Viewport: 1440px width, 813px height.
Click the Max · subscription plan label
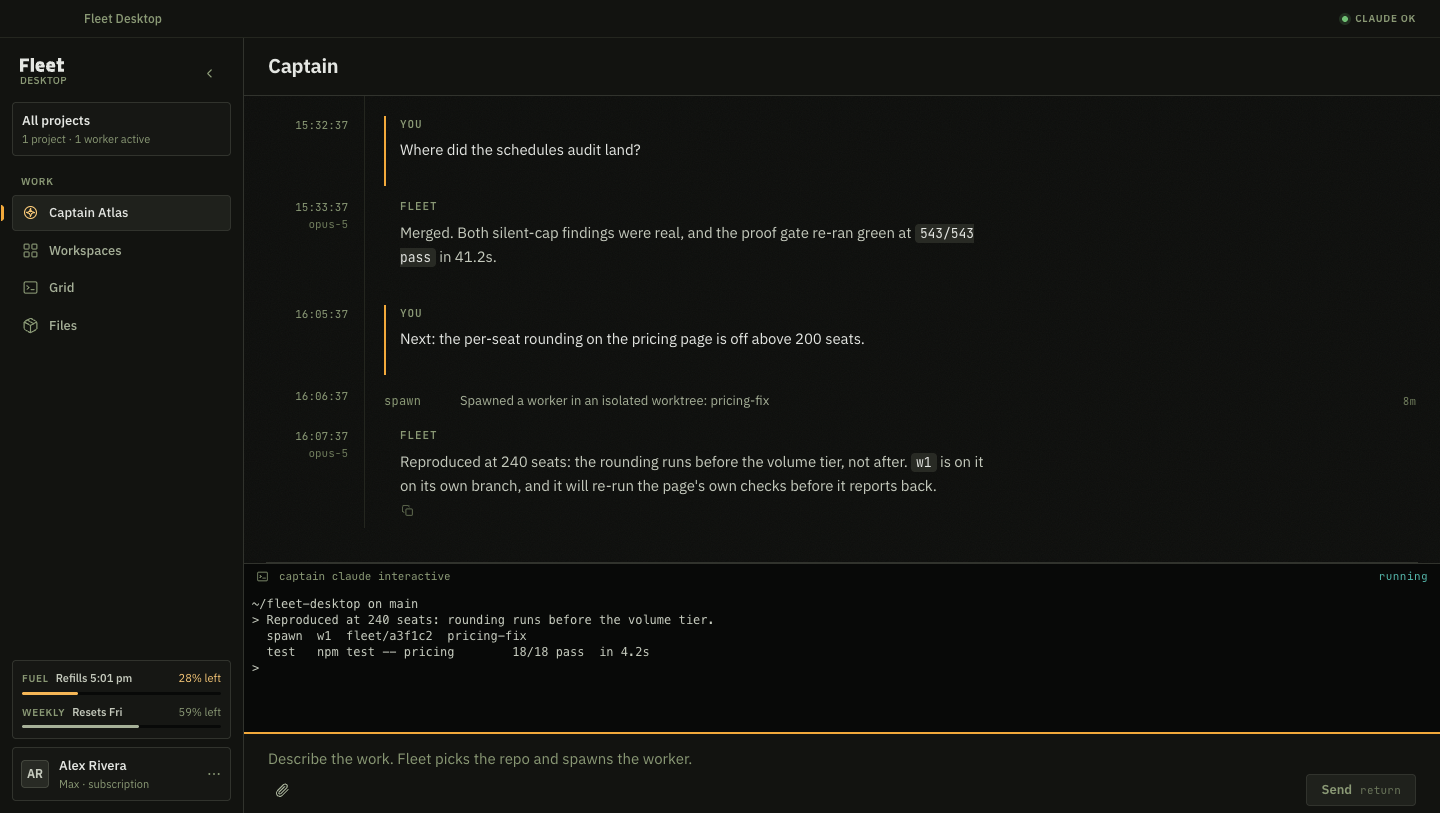click(x=104, y=784)
